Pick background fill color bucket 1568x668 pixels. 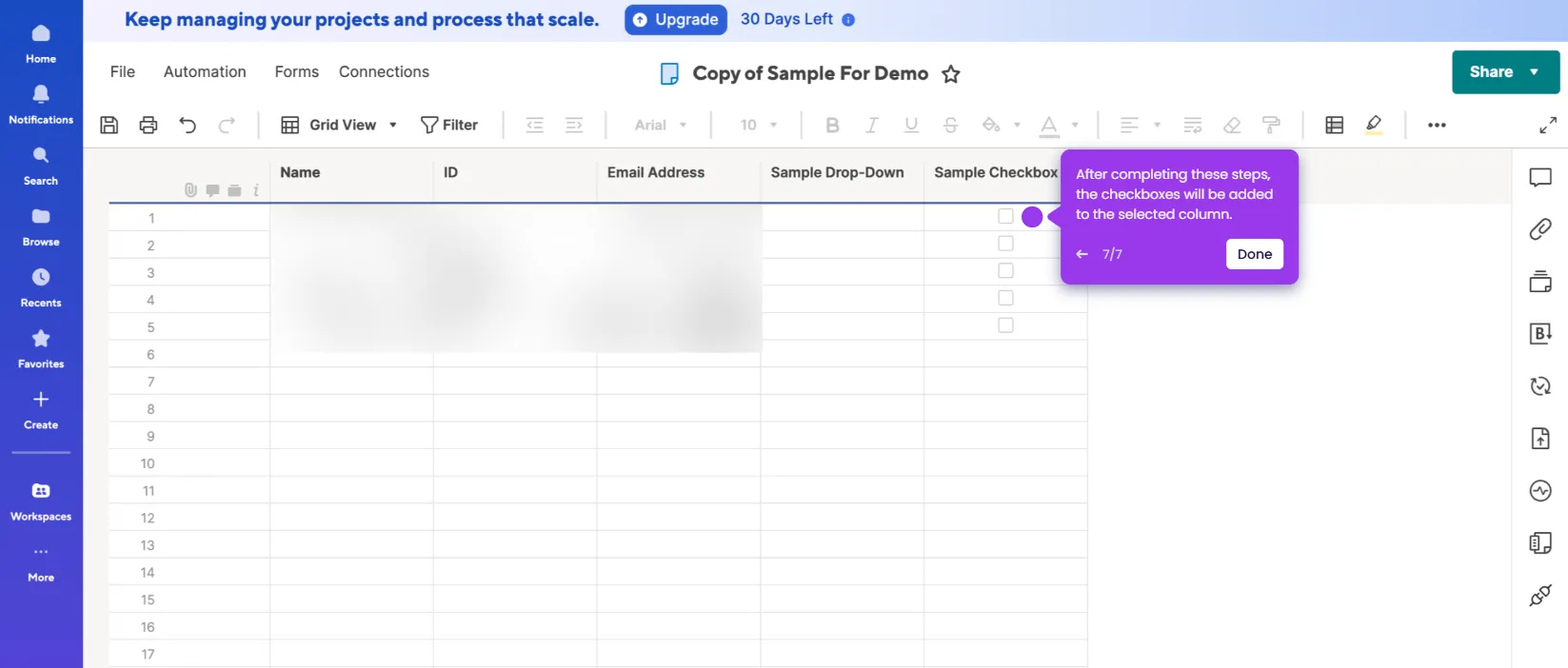coord(991,125)
